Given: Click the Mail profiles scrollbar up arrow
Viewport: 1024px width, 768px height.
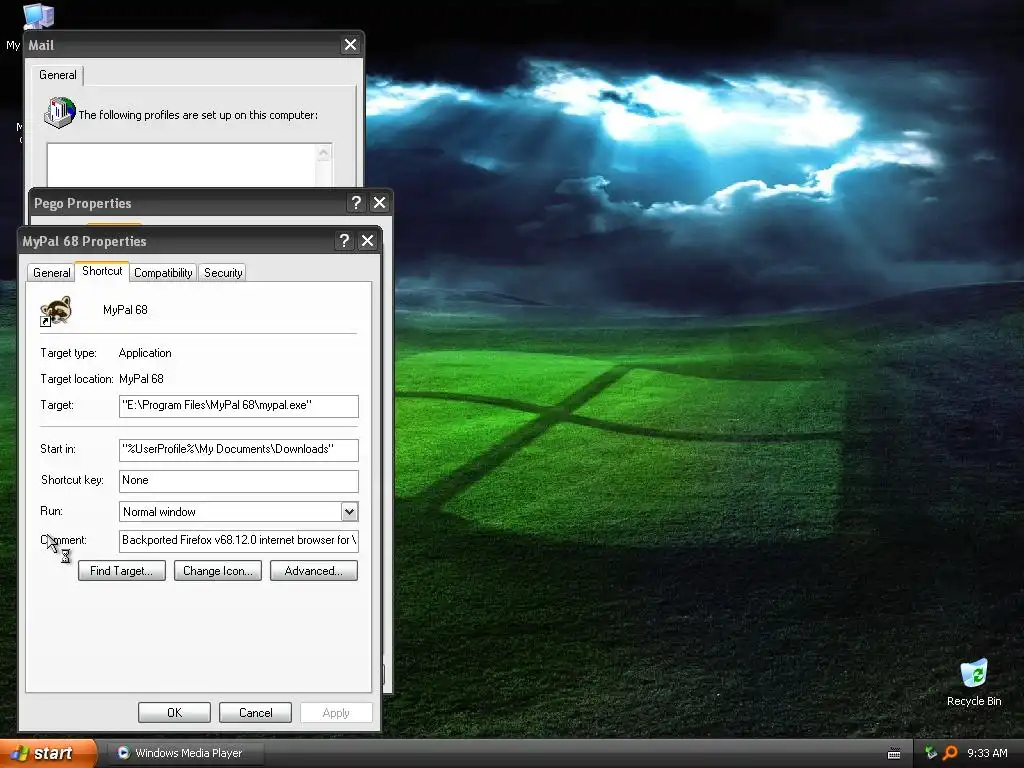Looking at the screenshot, I should pos(323,153).
